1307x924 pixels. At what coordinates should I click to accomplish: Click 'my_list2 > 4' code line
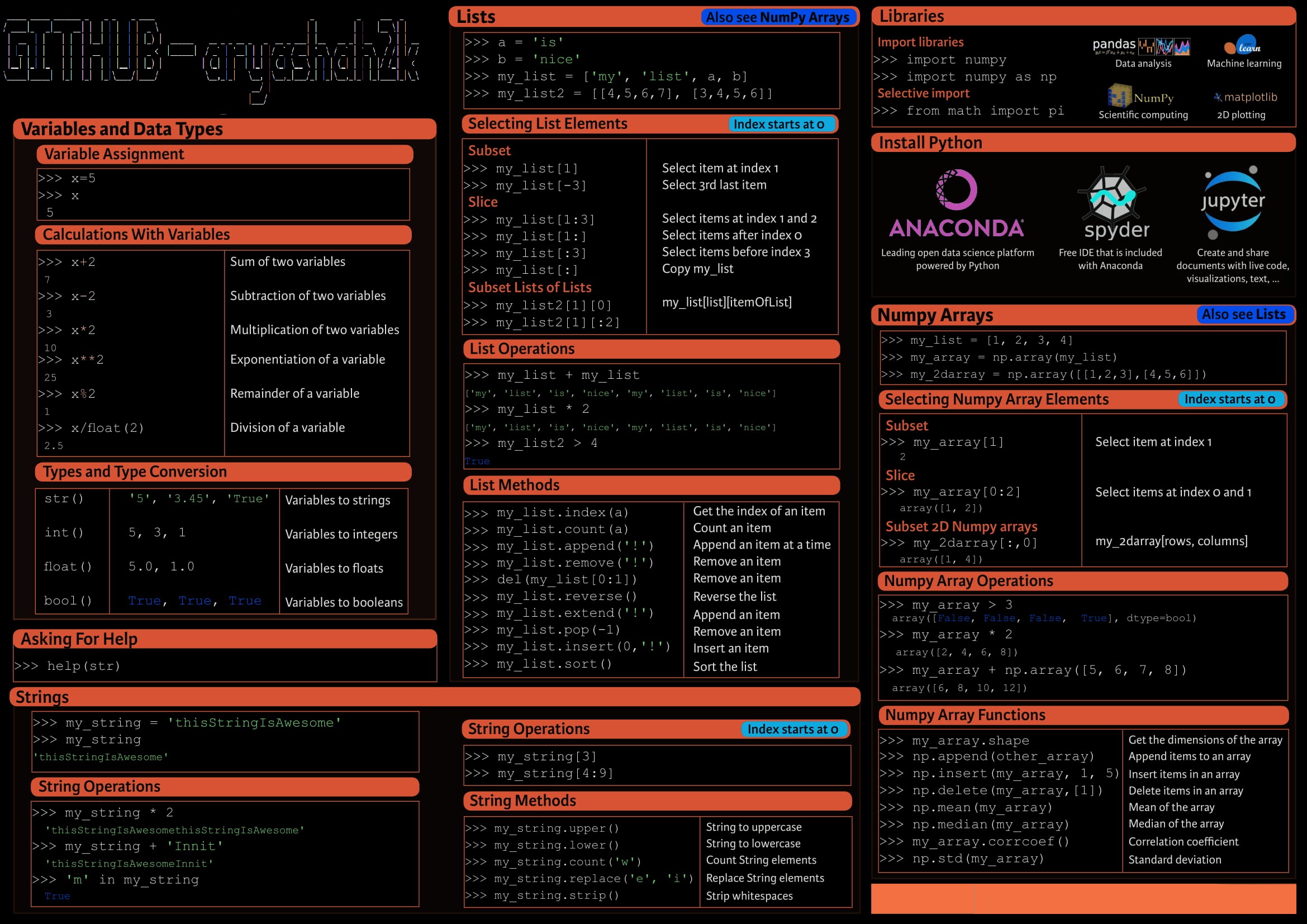coord(530,443)
